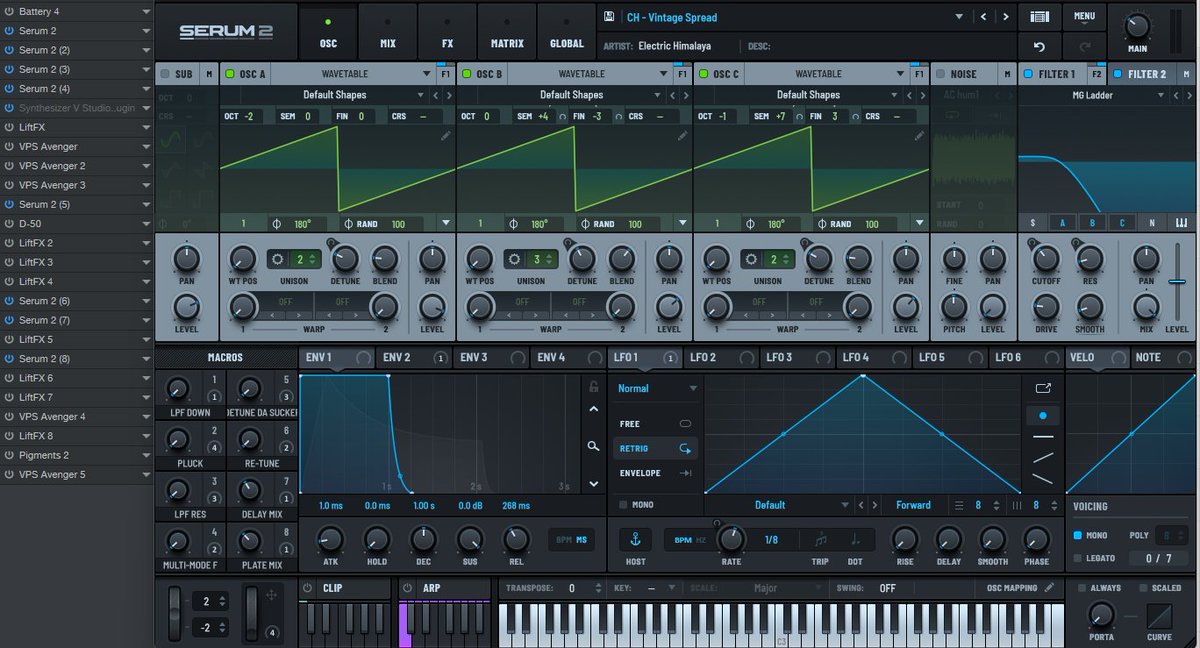Screen dimensions: 1200x648
Task: Open the MENU button
Action: (1085, 17)
